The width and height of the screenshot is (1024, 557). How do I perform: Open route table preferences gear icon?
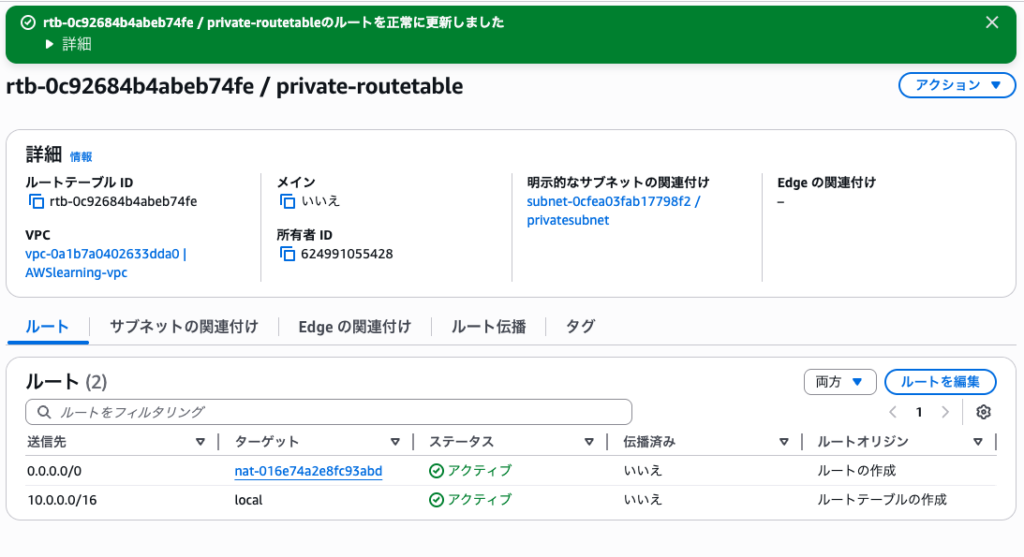pyautogui.click(x=983, y=412)
